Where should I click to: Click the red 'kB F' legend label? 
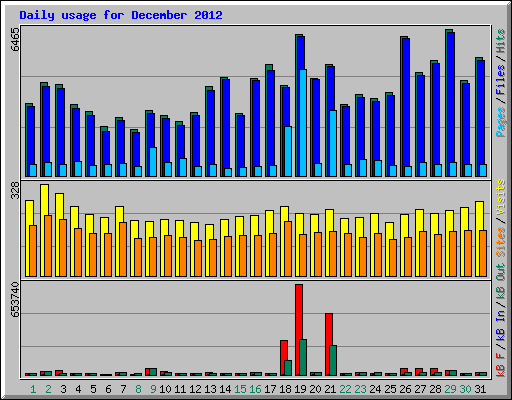[x=501, y=365]
